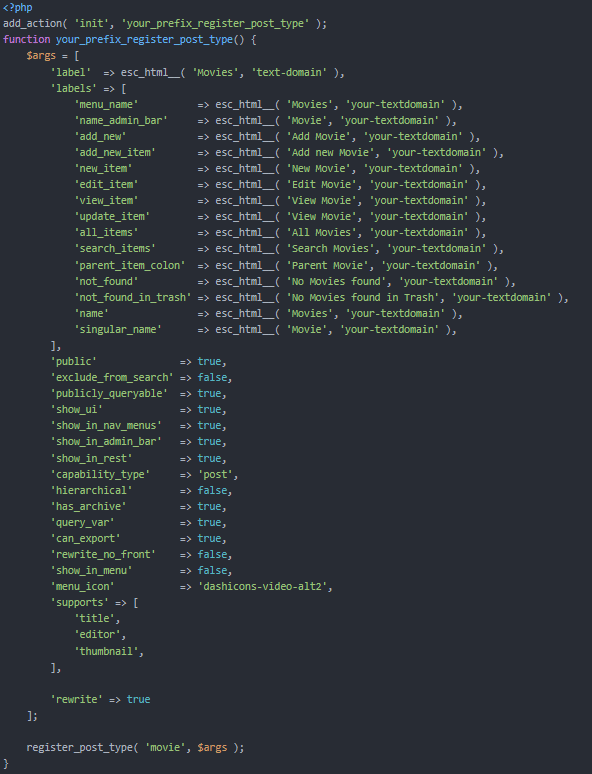Click the 'update_item' key
592x774 pixels.
pyautogui.click(x=112, y=217)
